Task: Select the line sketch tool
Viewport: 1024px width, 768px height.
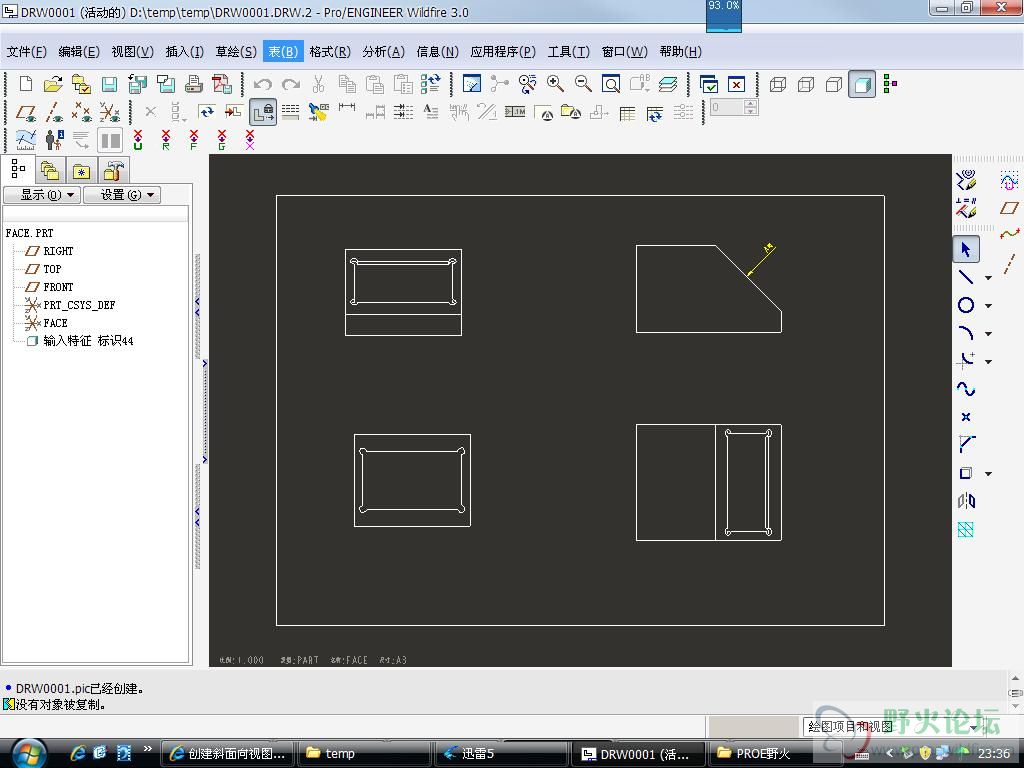Action: (966, 277)
